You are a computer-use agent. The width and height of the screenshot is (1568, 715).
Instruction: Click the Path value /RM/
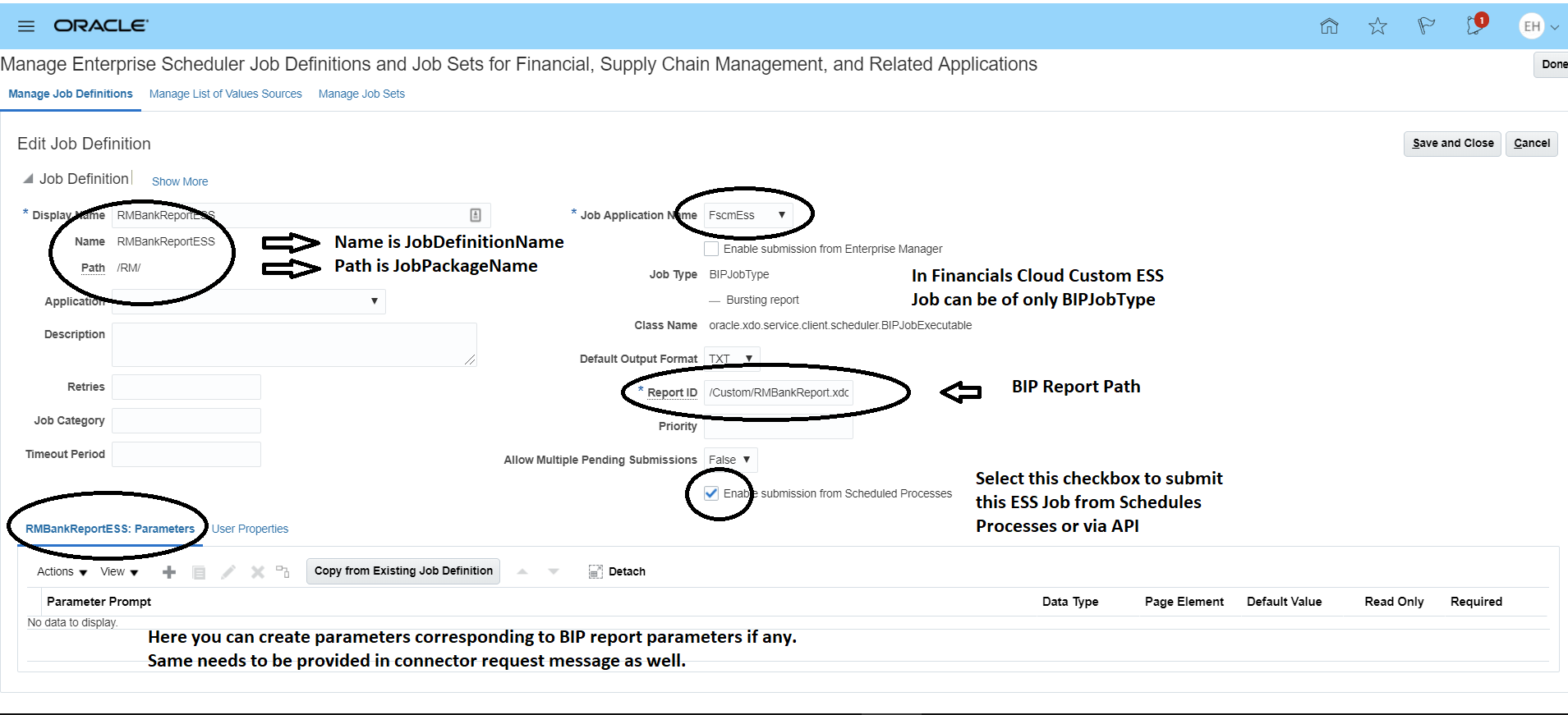click(x=129, y=268)
